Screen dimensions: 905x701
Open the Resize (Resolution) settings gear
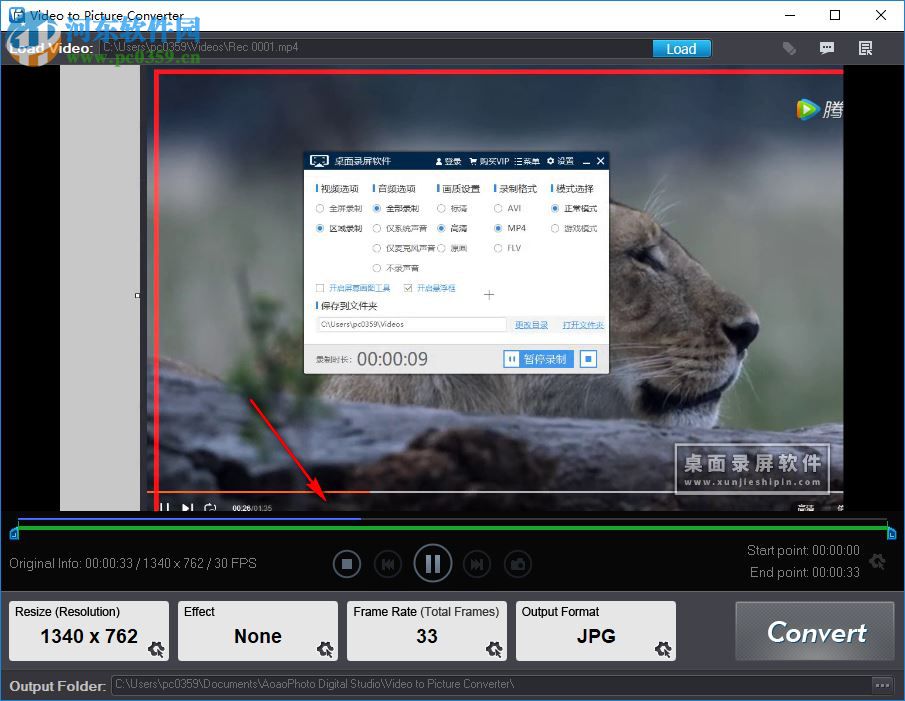tap(156, 649)
